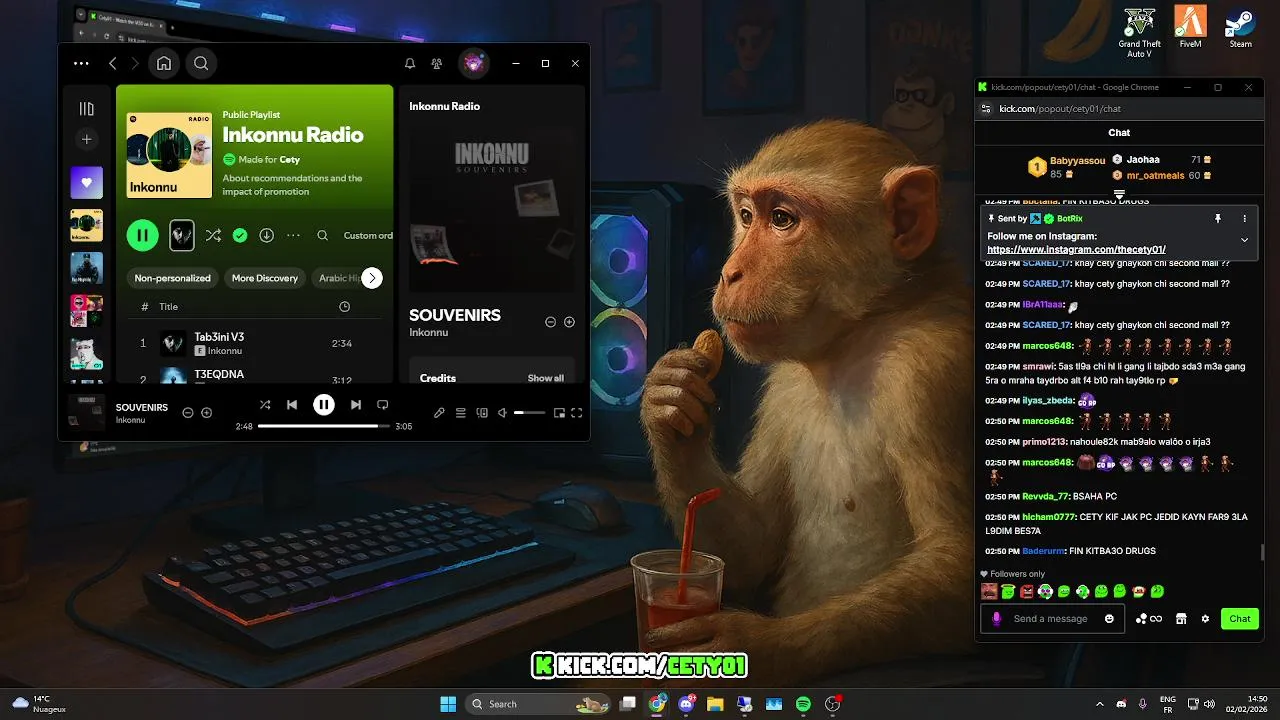Viewport: 1280px width, 720px height.
Task: Open the miniplayer icon
Action: [559, 412]
